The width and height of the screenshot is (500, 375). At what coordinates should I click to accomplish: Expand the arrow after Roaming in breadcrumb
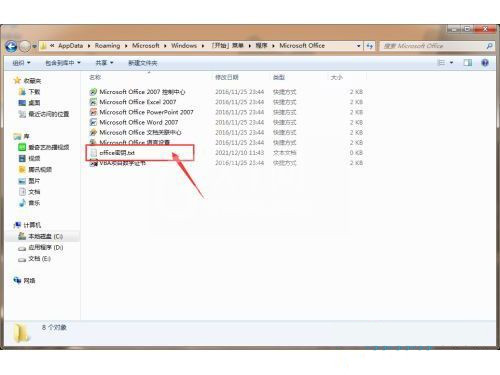(126, 46)
